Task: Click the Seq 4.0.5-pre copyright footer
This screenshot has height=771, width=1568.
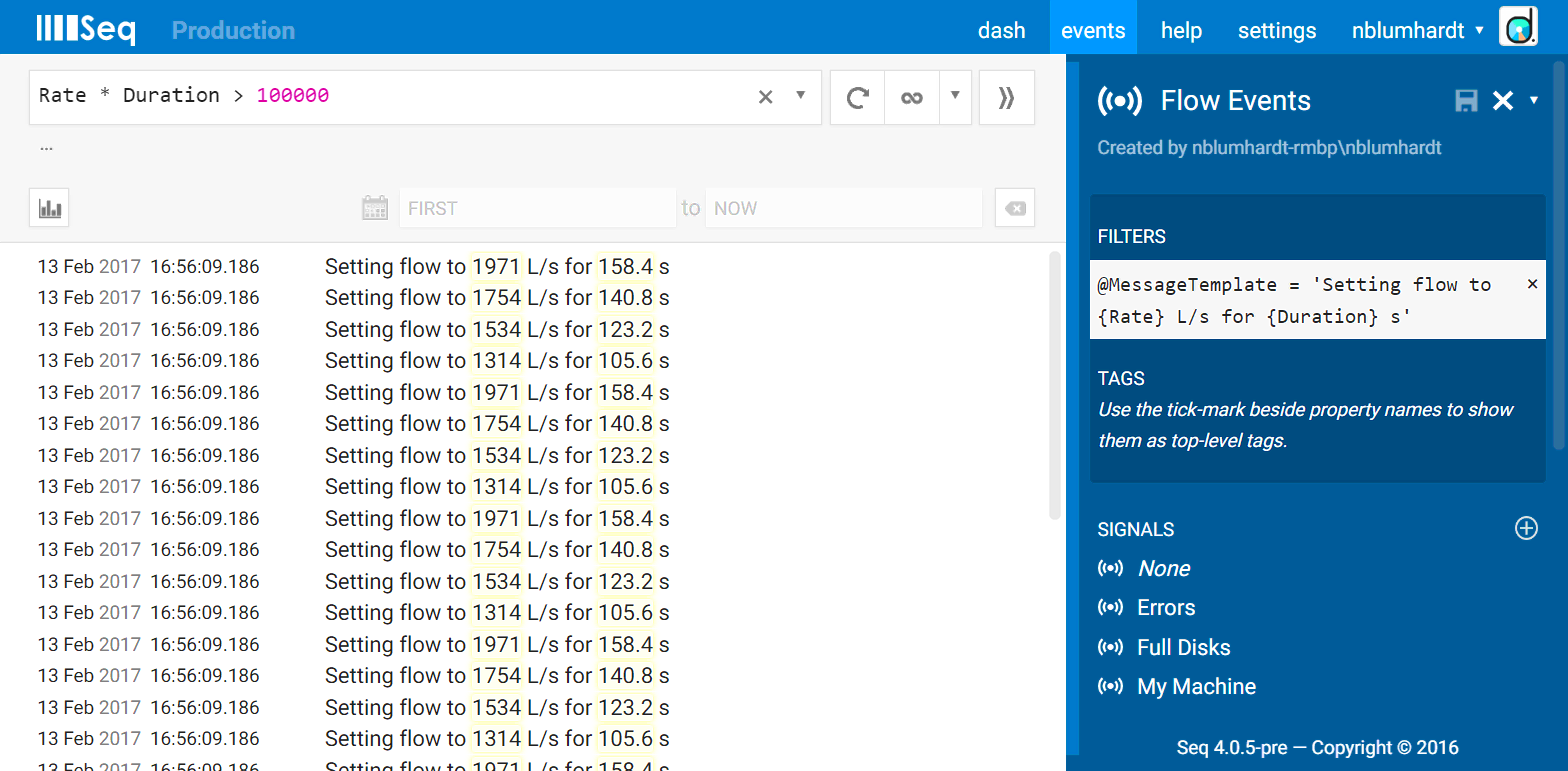Action: (x=1317, y=747)
